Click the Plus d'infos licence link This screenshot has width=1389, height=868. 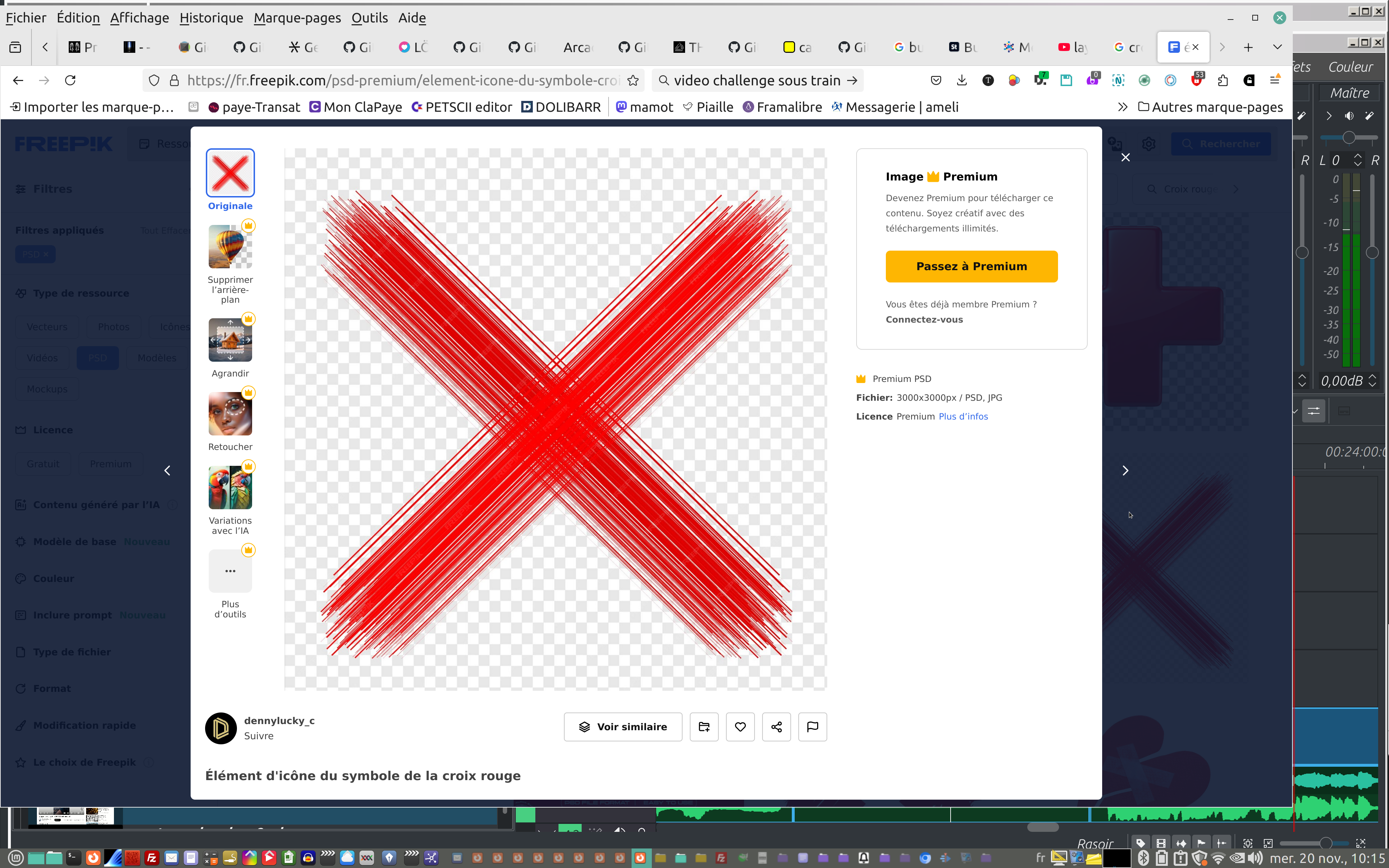click(963, 416)
